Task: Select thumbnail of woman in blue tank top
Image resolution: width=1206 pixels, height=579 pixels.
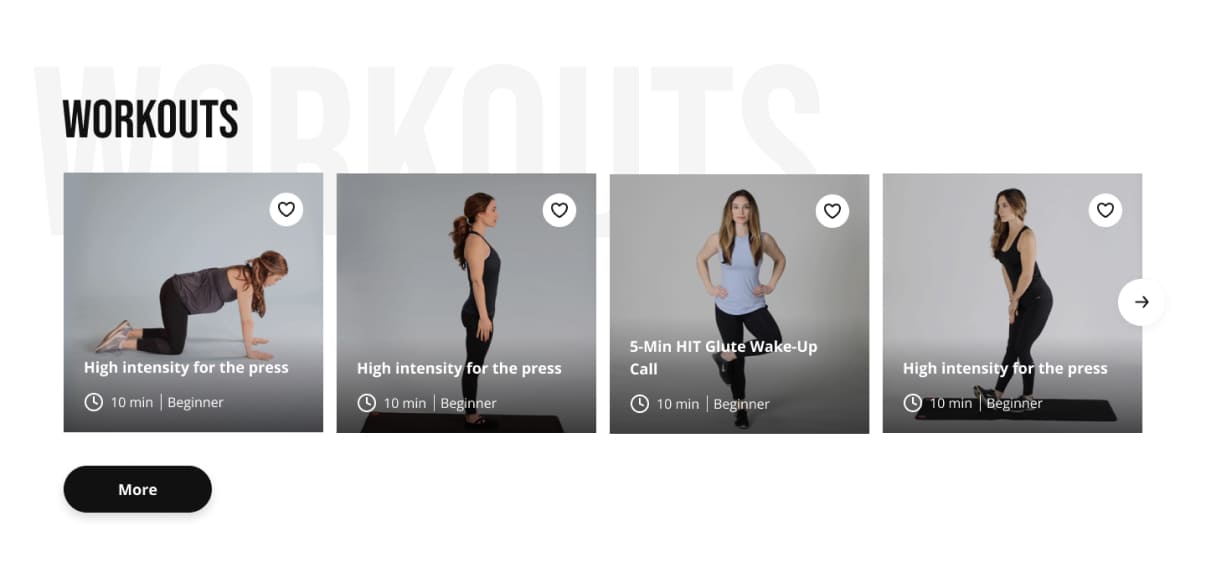Action: 739,304
